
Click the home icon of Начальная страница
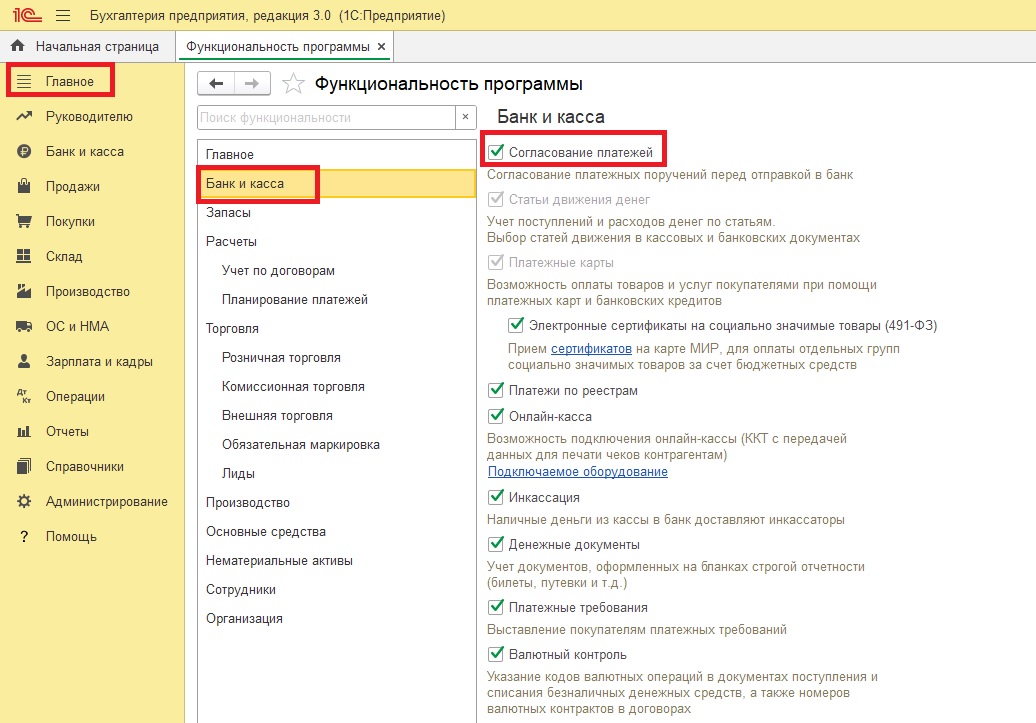pos(18,46)
